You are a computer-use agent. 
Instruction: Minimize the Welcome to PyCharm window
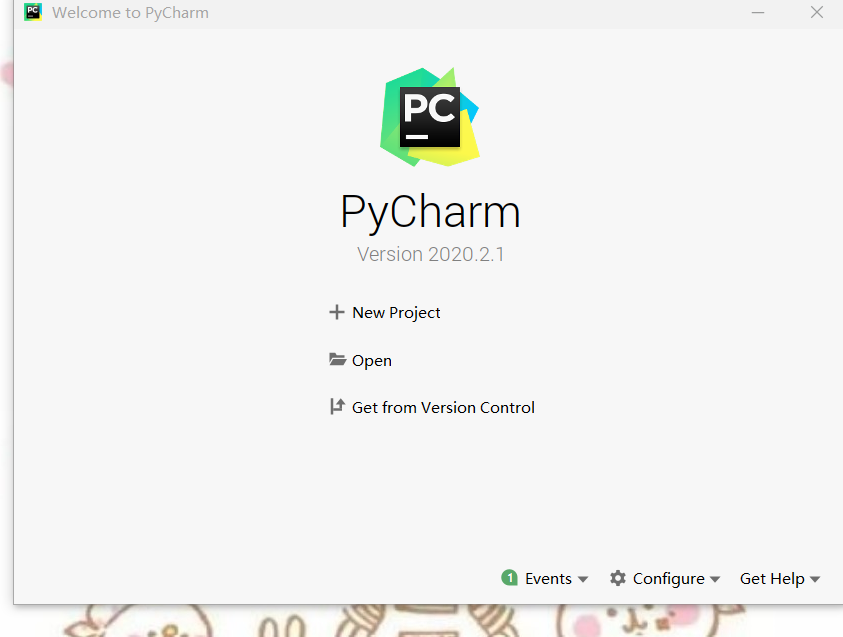(x=758, y=12)
